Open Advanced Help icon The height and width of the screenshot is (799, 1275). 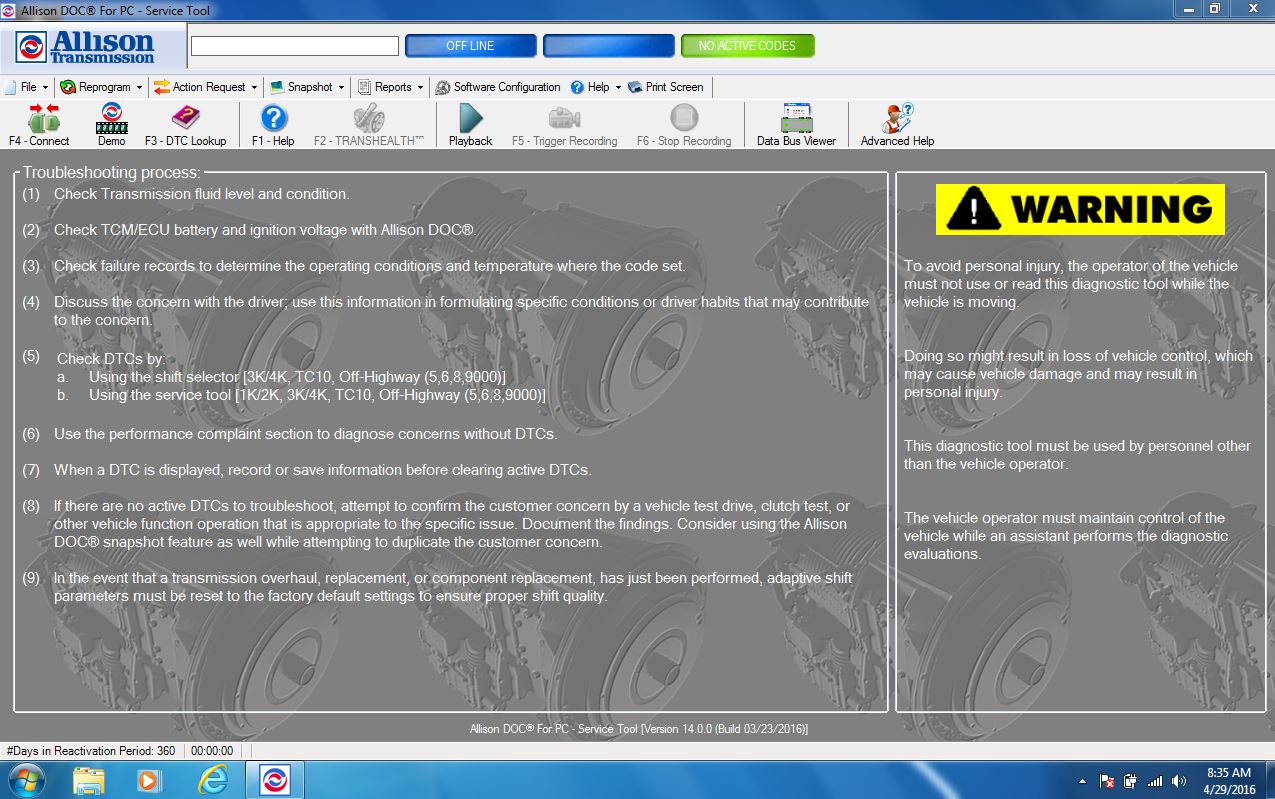tap(897, 118)
